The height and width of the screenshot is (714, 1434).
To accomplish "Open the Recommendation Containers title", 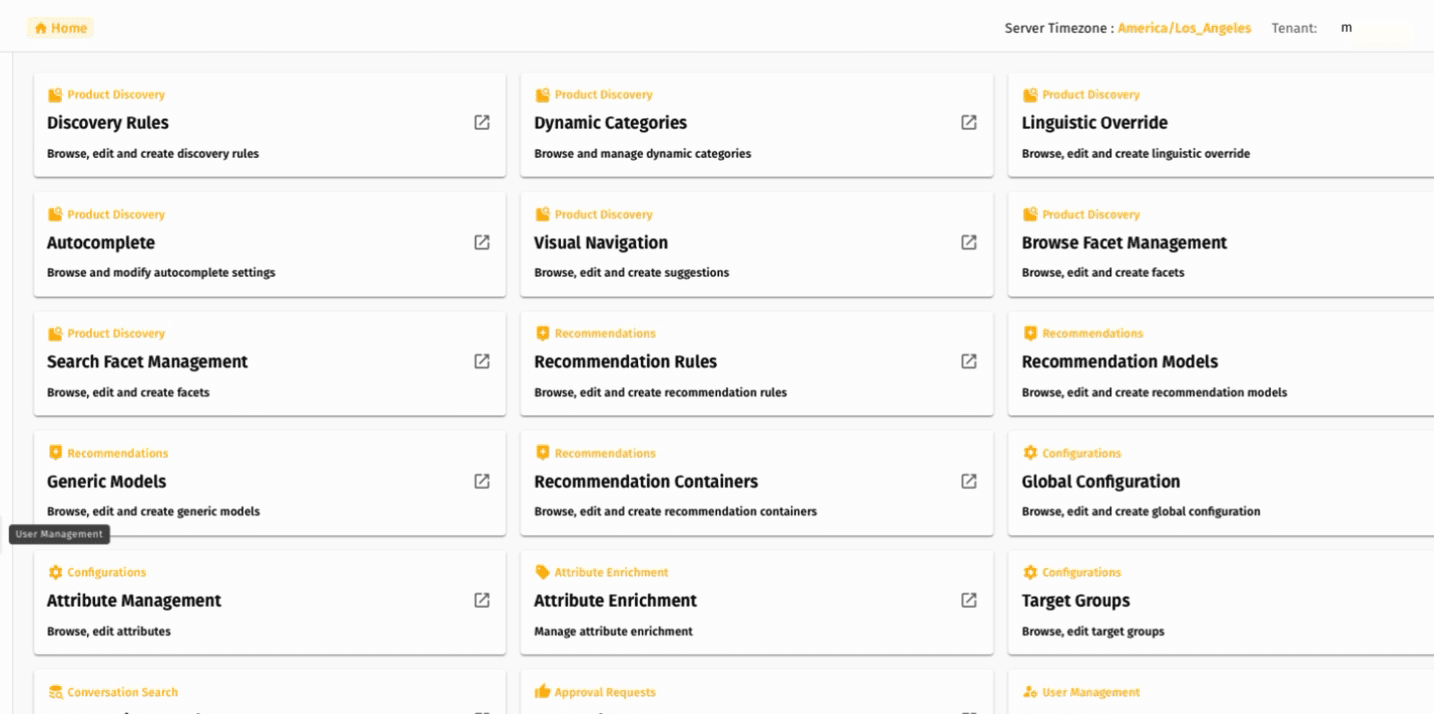I will [x=646, y=481].
